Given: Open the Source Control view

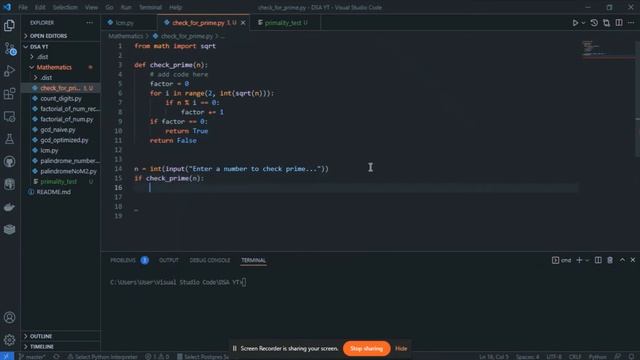Looking at the screenshot, I should click(9, 49).
